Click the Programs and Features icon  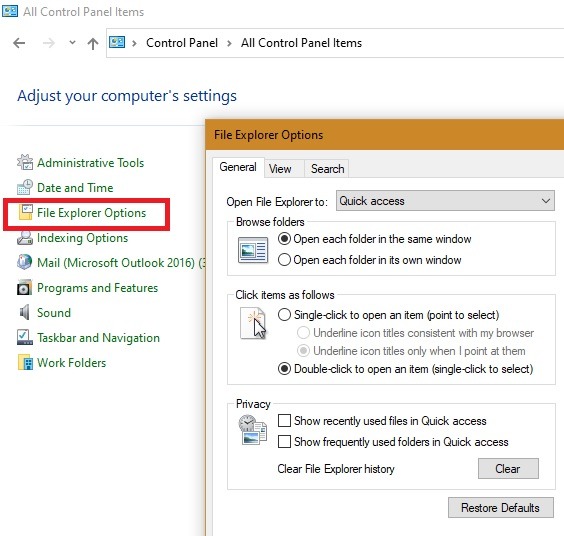coord(24,287)
